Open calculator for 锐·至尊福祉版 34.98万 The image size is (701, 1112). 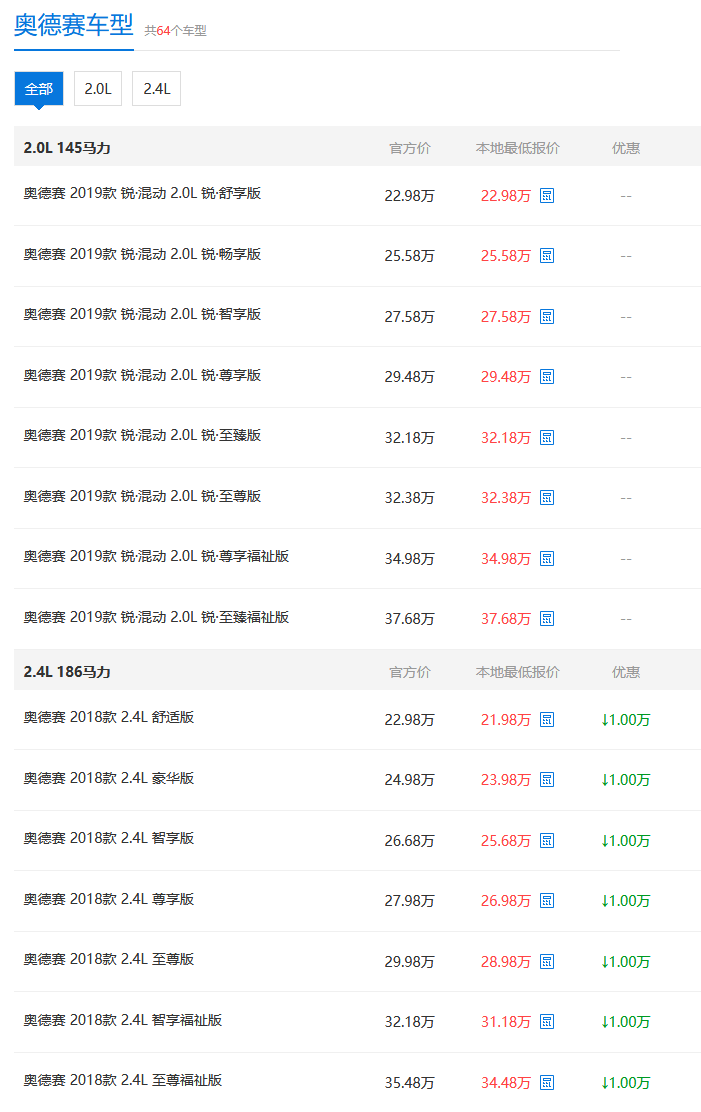coord(547,559)
